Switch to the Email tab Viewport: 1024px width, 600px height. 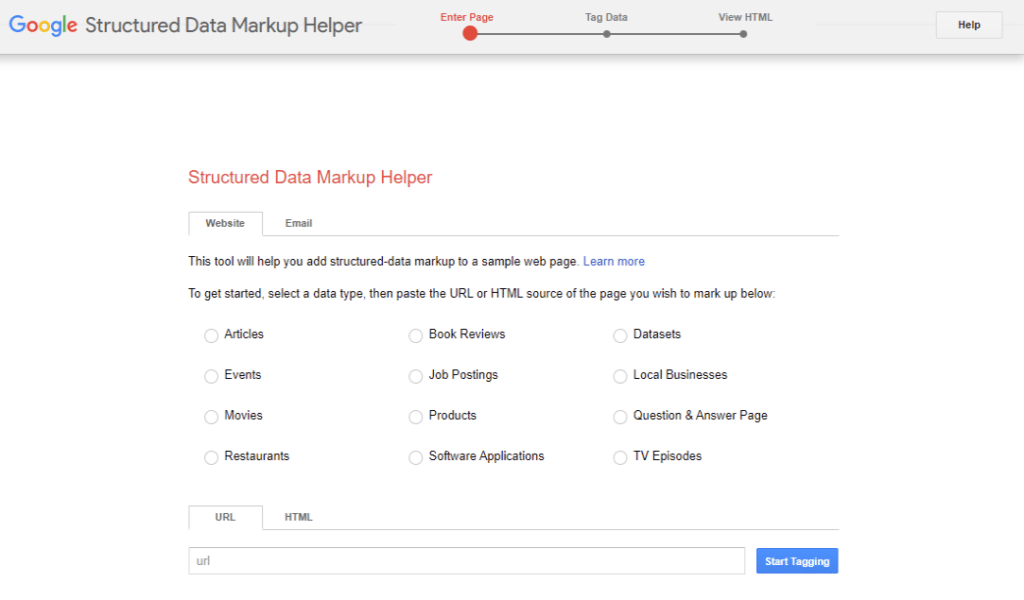(298, 223)
